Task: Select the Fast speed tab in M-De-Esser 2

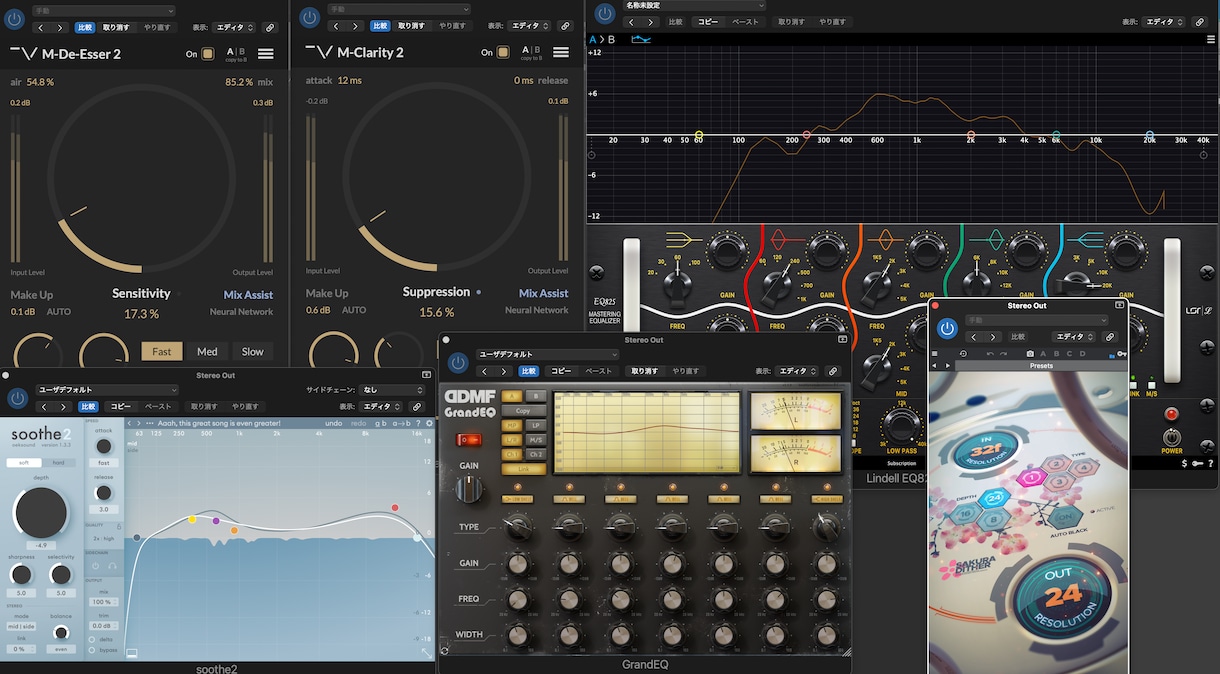Action: click(x=162, y=351)
